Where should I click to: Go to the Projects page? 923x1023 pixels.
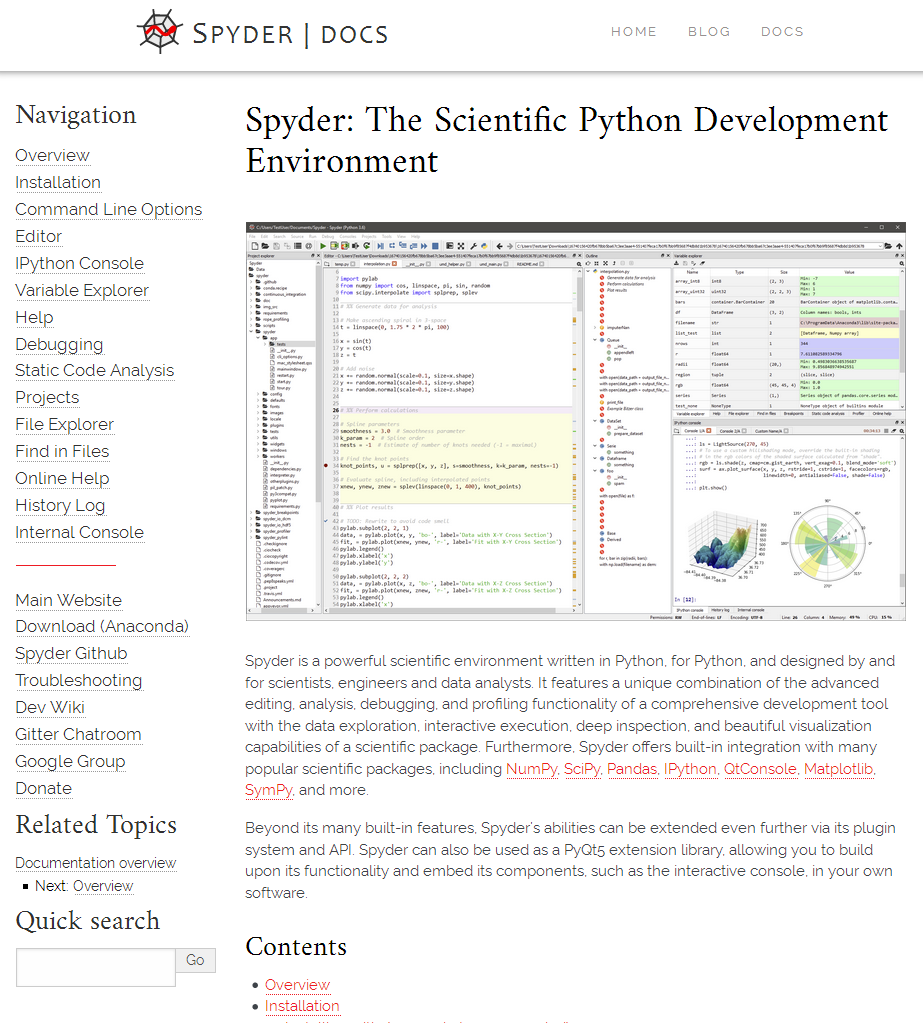click(x=47, y=397)
